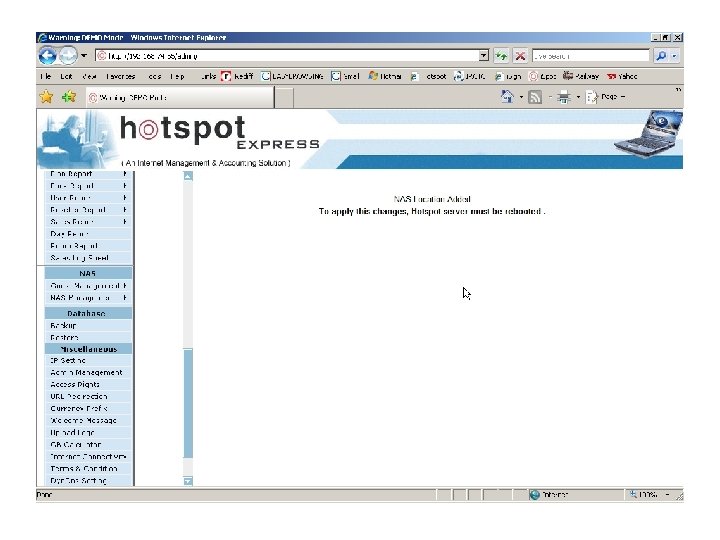Open the zoom level 100% control in status bar

point(650,495)
